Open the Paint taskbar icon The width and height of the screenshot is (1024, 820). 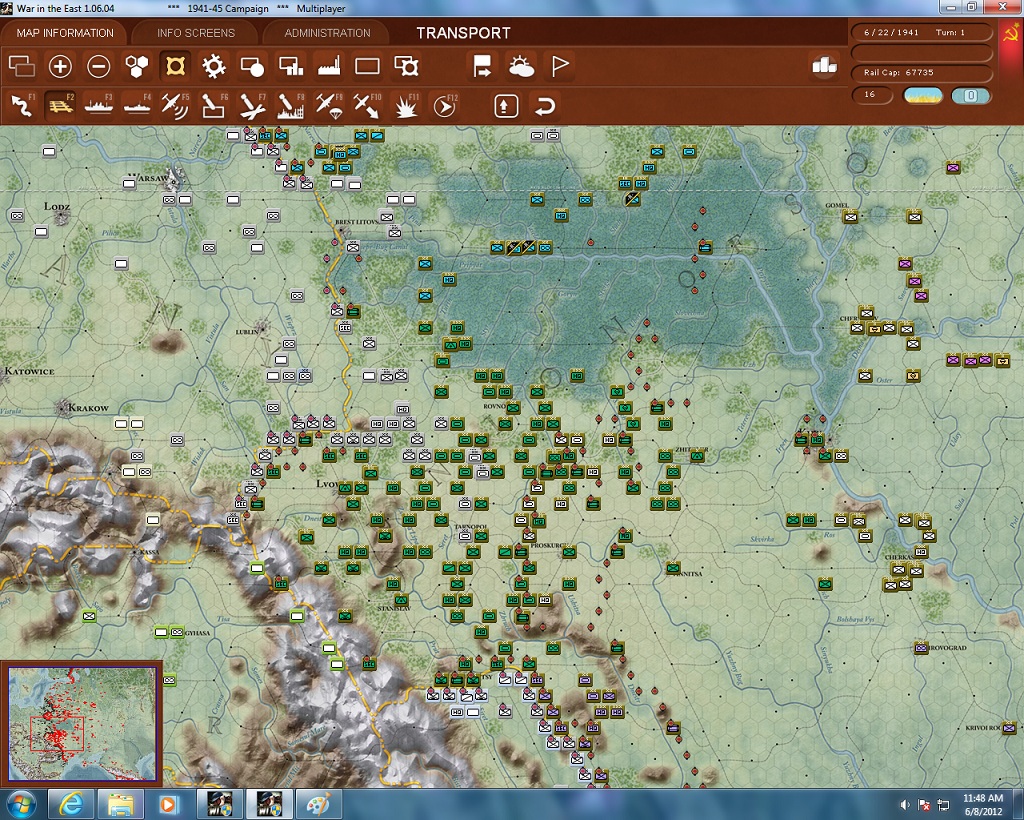tap(318, 804)
